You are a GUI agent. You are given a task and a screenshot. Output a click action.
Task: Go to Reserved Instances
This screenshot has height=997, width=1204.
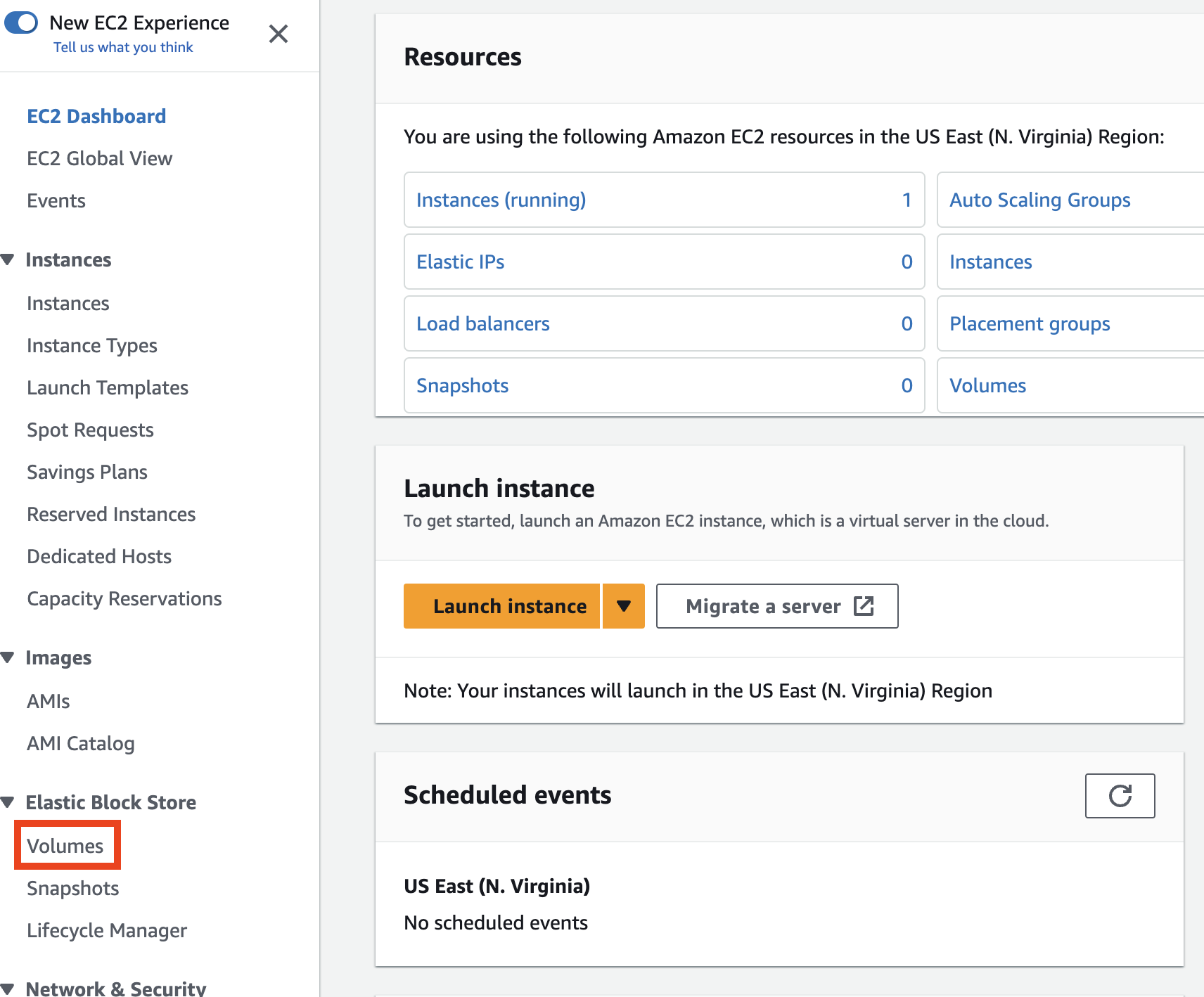(111, 514)
